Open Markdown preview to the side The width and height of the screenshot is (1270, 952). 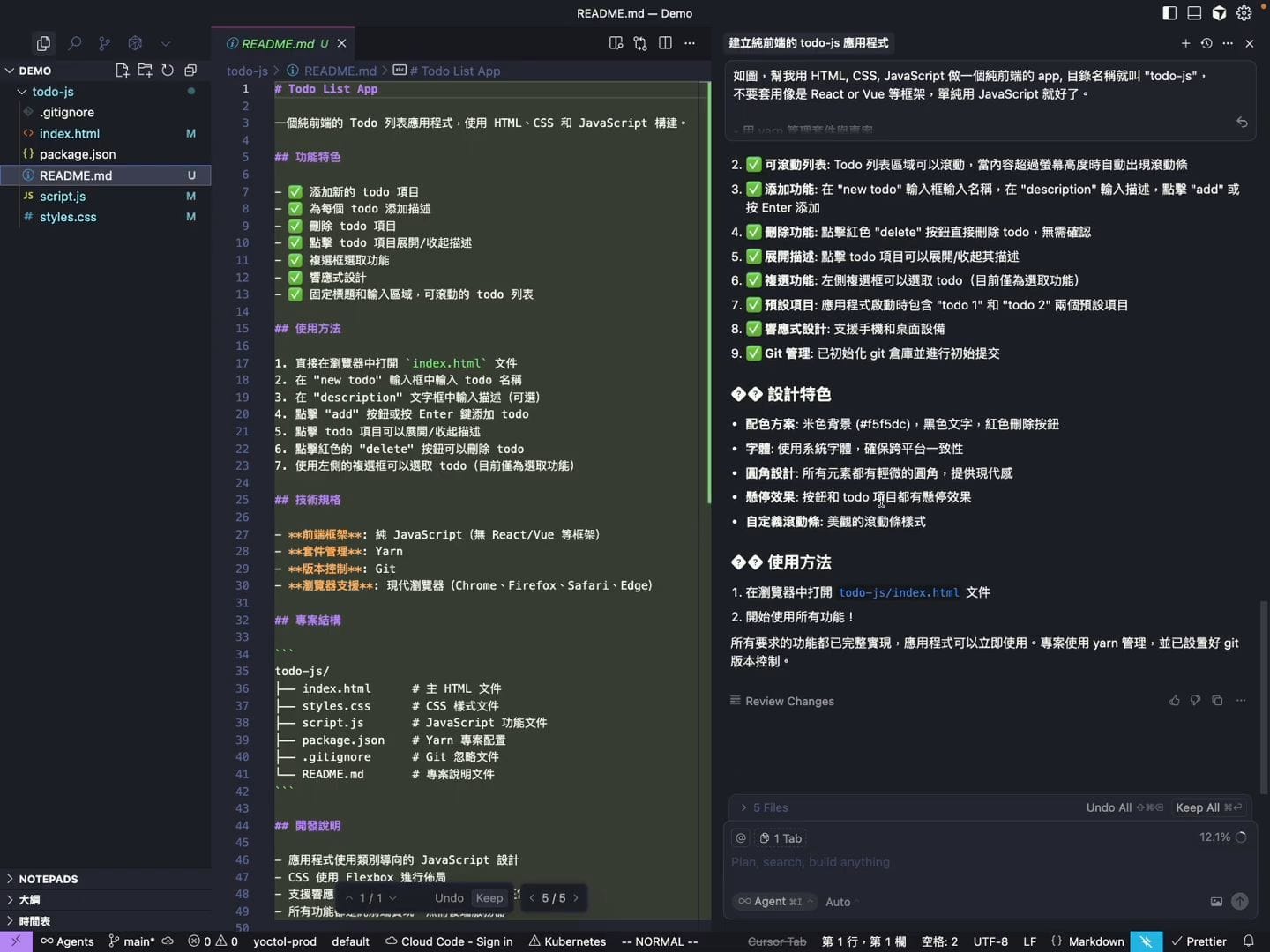(x=616, y=43)
